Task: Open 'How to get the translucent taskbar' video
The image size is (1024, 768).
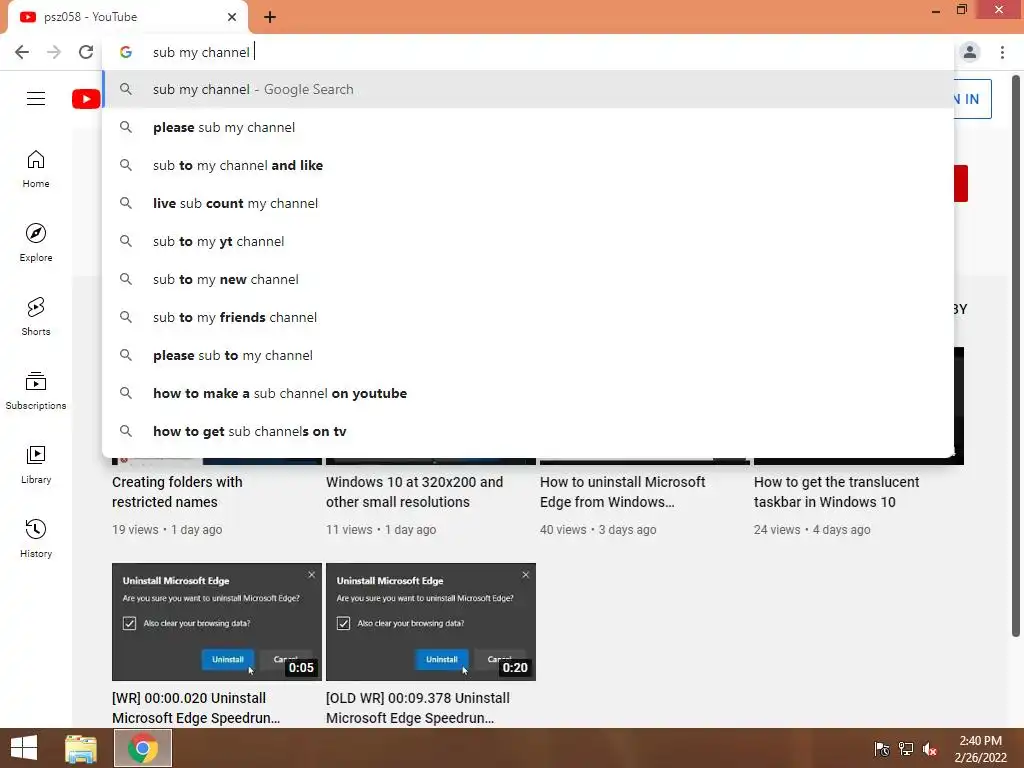Action: pyautogui.click(x=836, y=492)
